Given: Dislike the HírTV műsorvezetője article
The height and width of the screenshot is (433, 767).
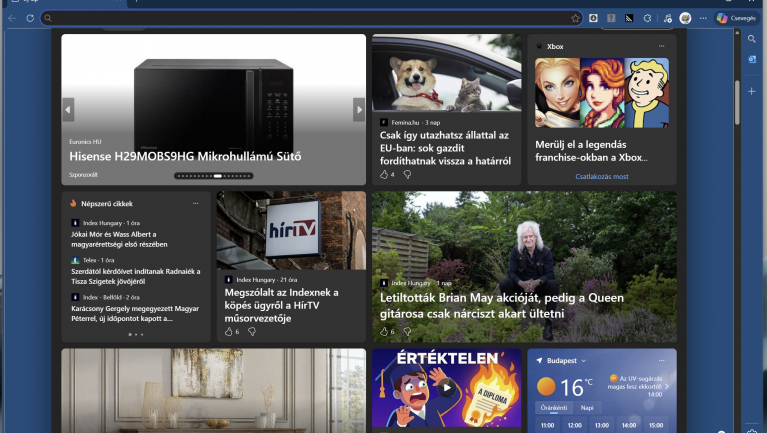Looking at the screenshot, I should (x=252, y=332).
